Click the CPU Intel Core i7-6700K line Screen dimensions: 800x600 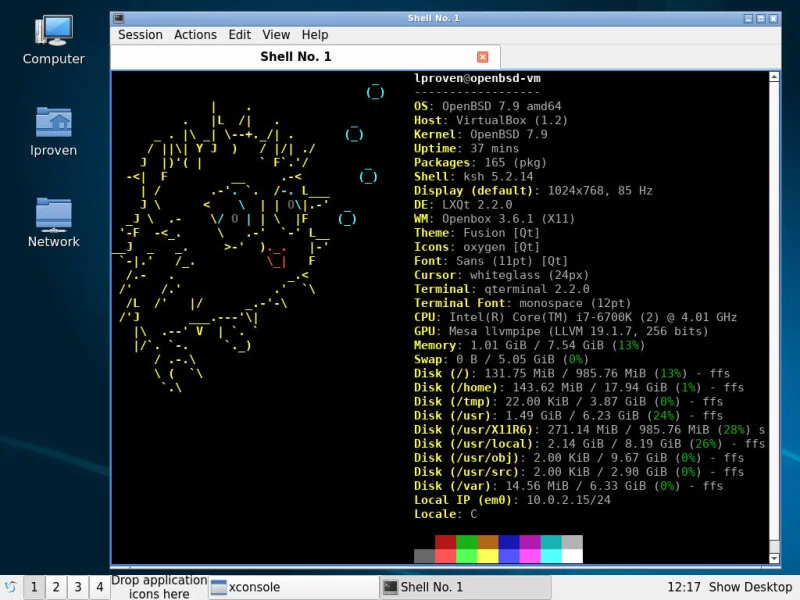576,317
